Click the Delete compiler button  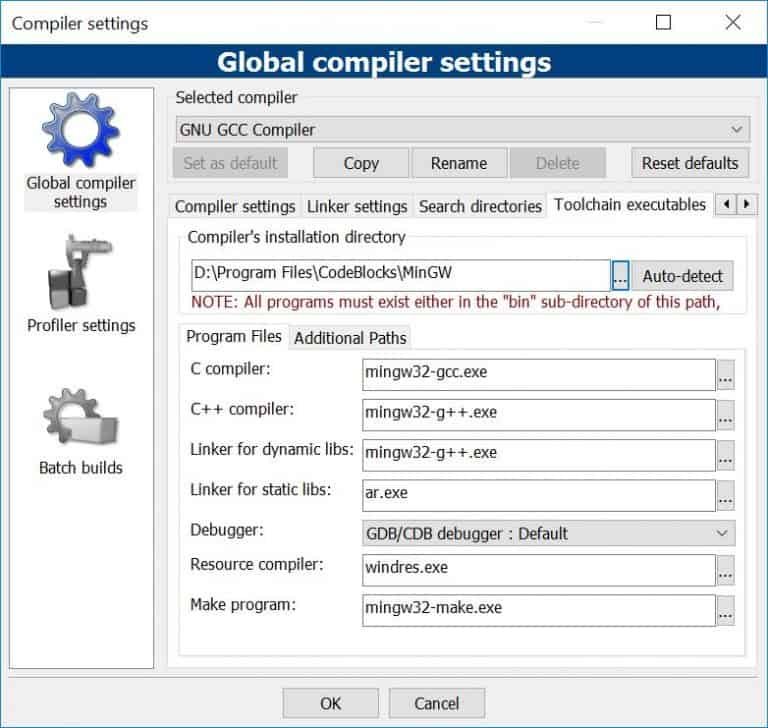click(x=558, y=163)
